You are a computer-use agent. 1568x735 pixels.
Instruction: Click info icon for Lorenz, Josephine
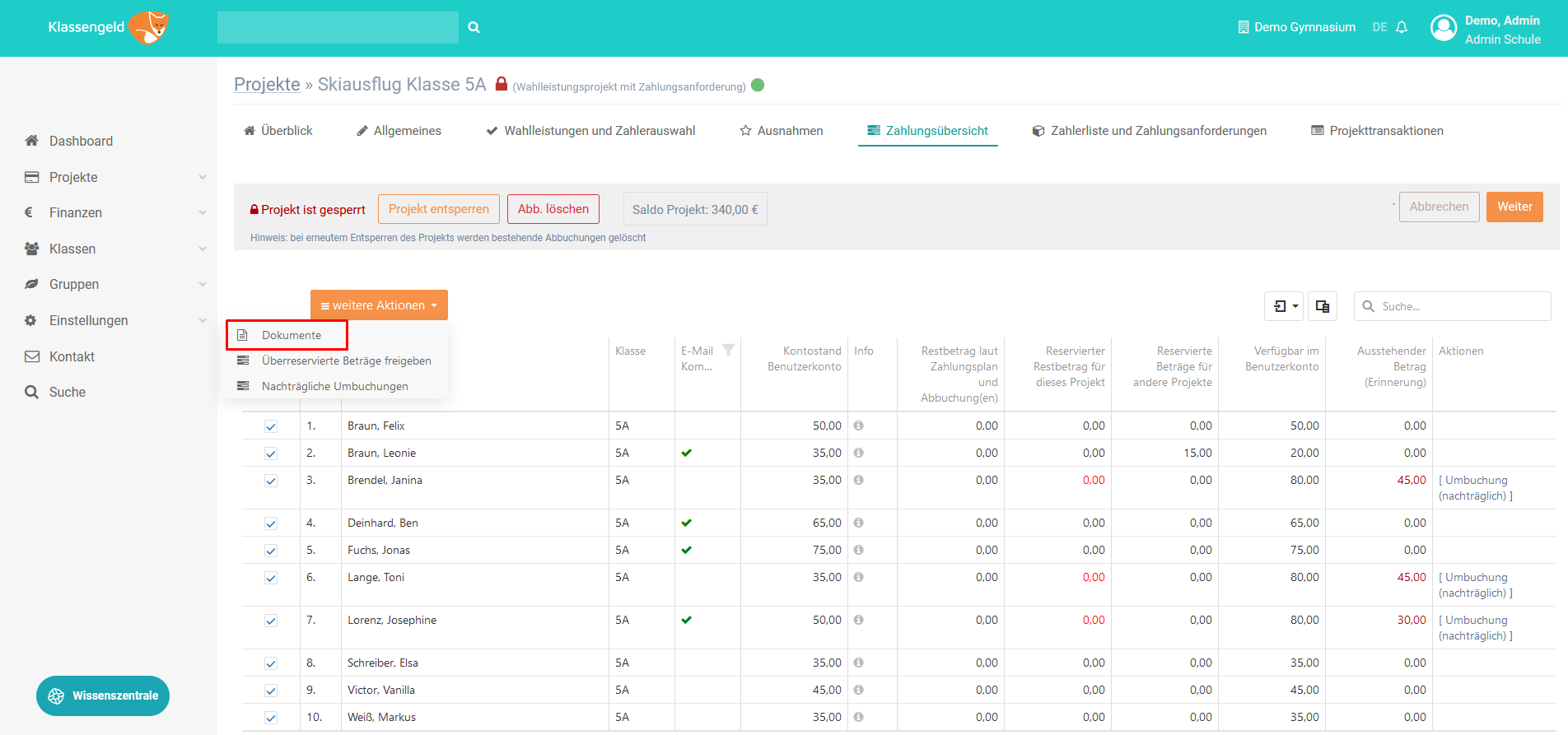(858, 620)
